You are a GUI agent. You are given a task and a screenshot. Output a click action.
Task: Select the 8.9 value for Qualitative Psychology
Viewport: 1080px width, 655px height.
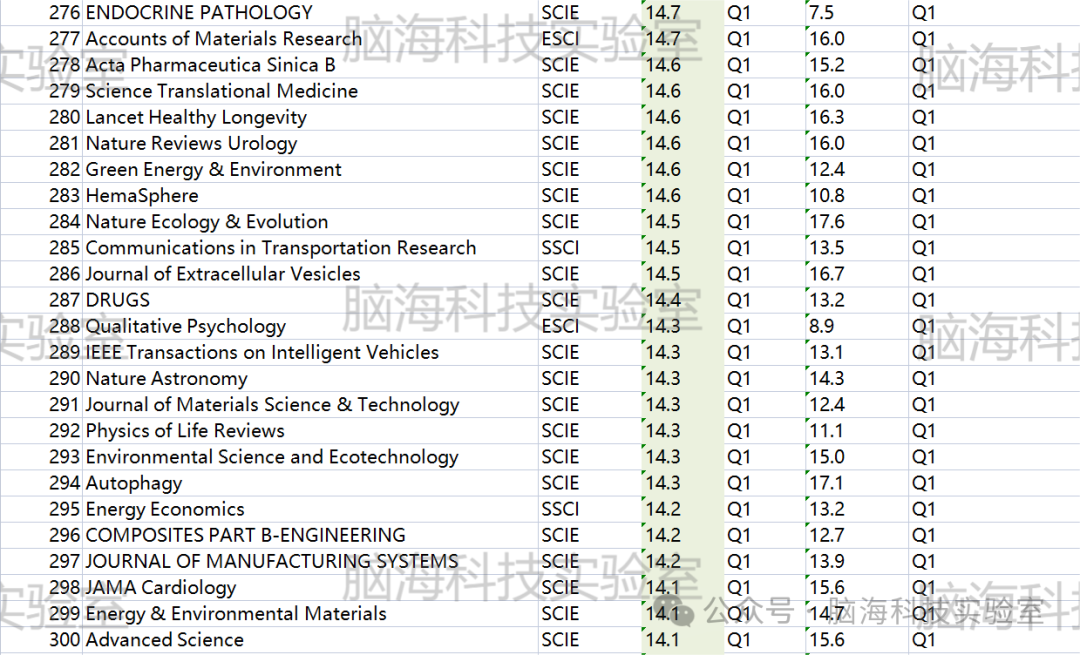click(828, 326)
